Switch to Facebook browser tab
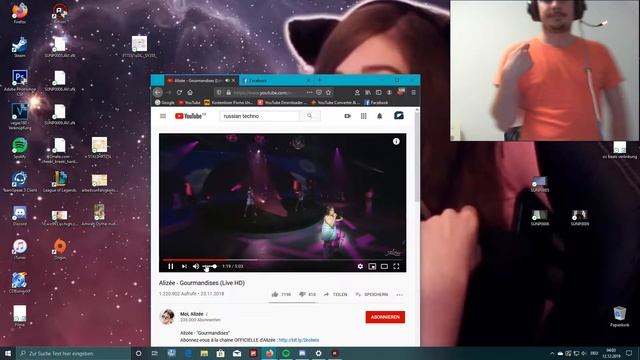Screen dimensions: 640x360 pyautogui.click(x=275, y=80)
